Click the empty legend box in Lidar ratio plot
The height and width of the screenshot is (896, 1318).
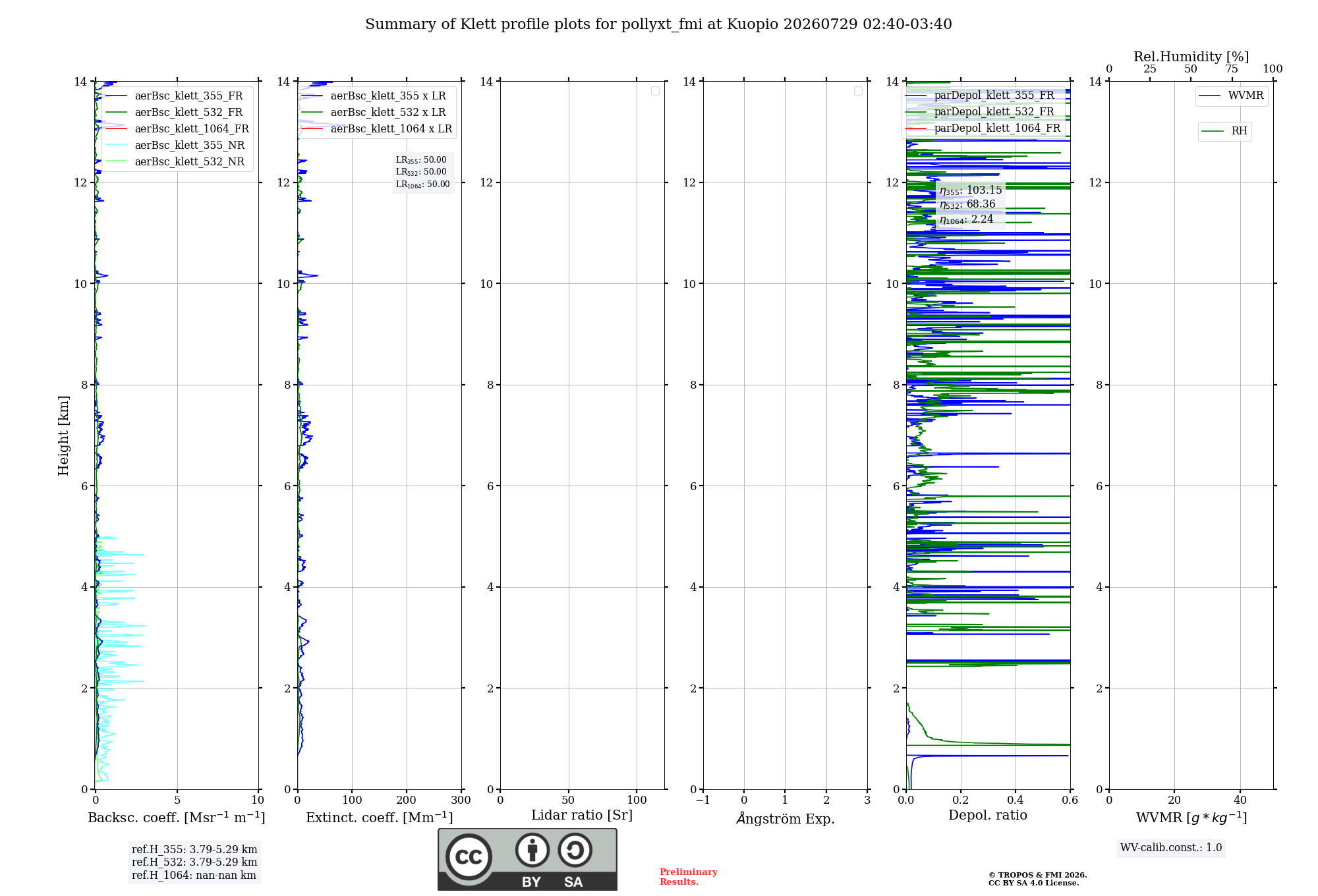coord(655,91)
